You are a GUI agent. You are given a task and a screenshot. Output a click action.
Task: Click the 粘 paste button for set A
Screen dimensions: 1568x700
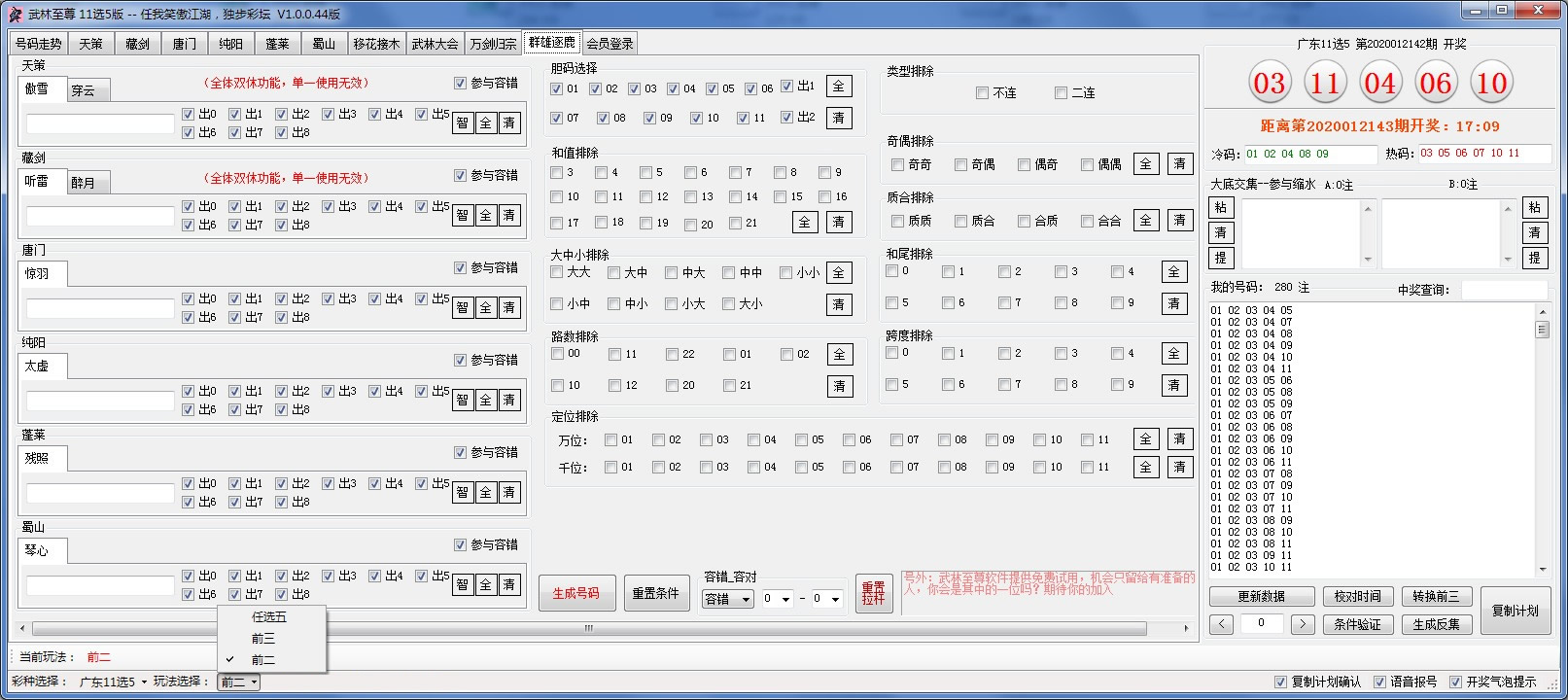(x=1220, y=207)
